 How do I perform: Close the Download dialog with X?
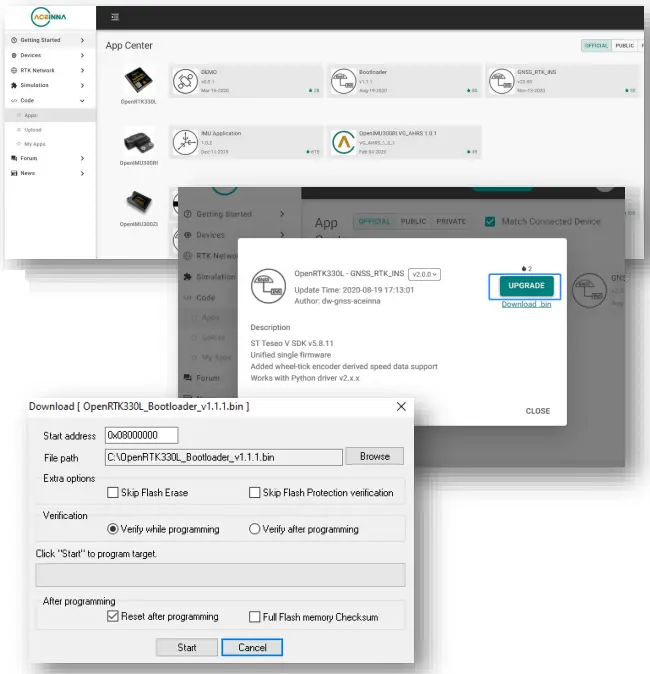pos(401,407)
